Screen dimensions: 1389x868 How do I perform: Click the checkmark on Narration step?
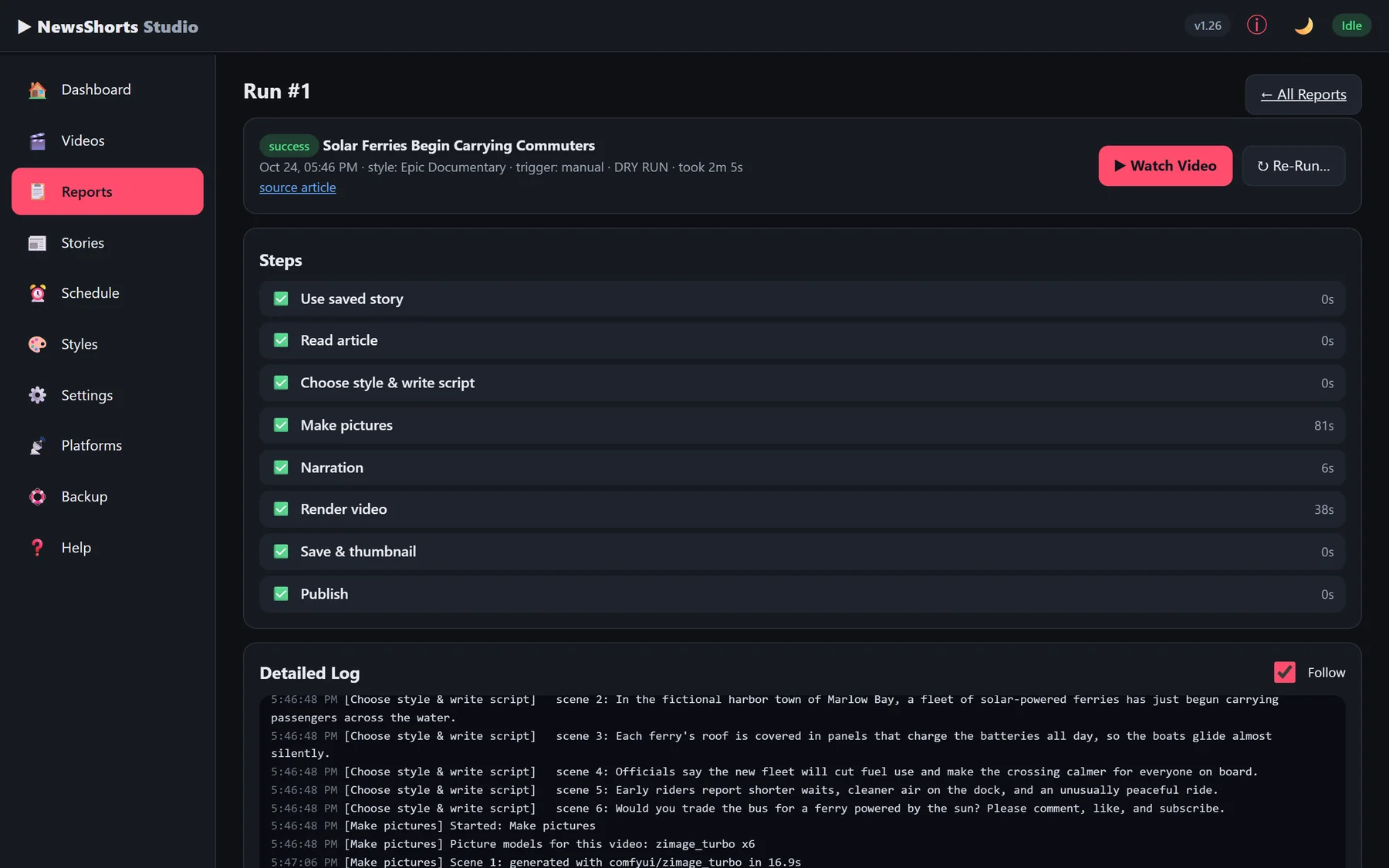point(281,468)
